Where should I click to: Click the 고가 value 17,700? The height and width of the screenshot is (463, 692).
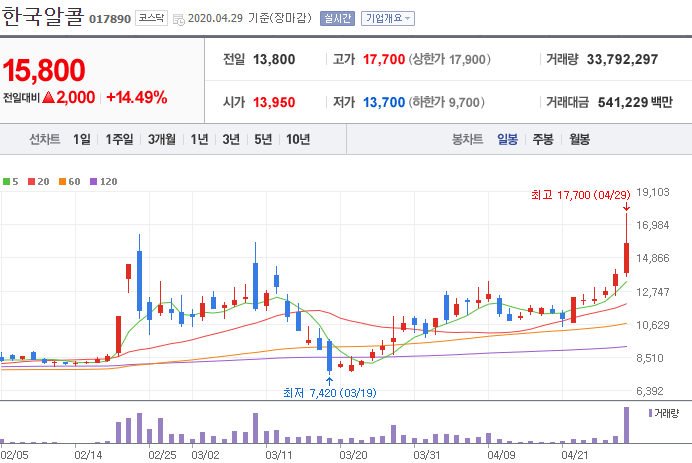pos(384,59)
